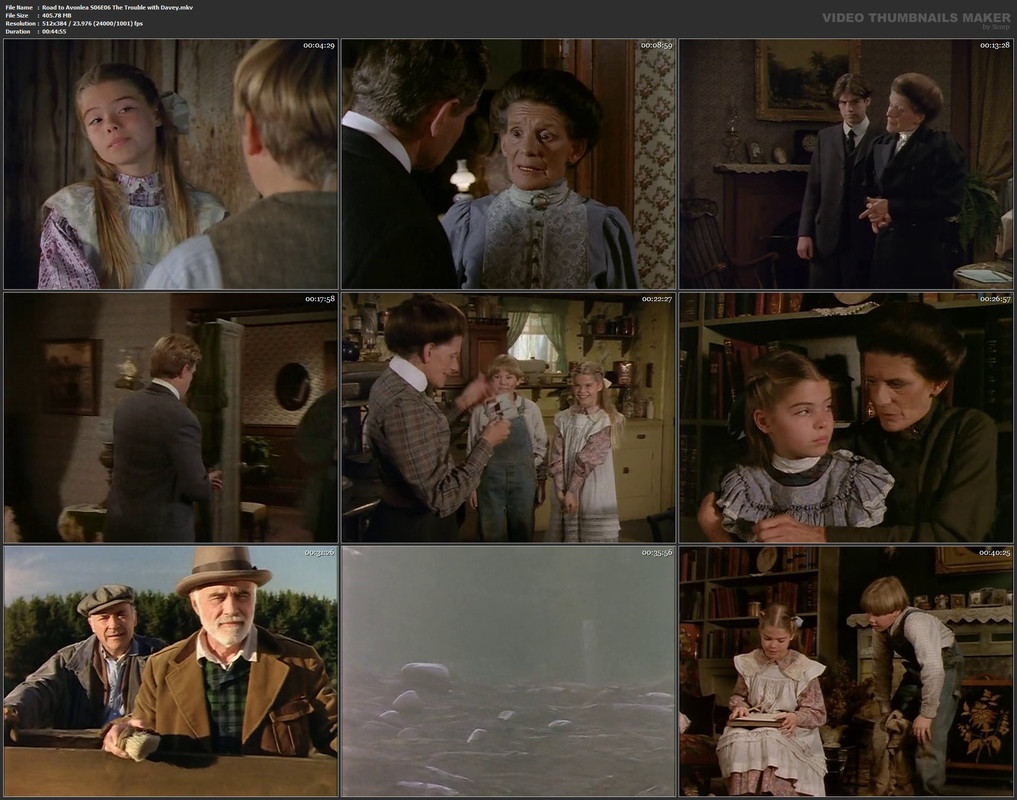
Task: Open thumbnail of elderly woman in blue dress
Action: (508, 164)
